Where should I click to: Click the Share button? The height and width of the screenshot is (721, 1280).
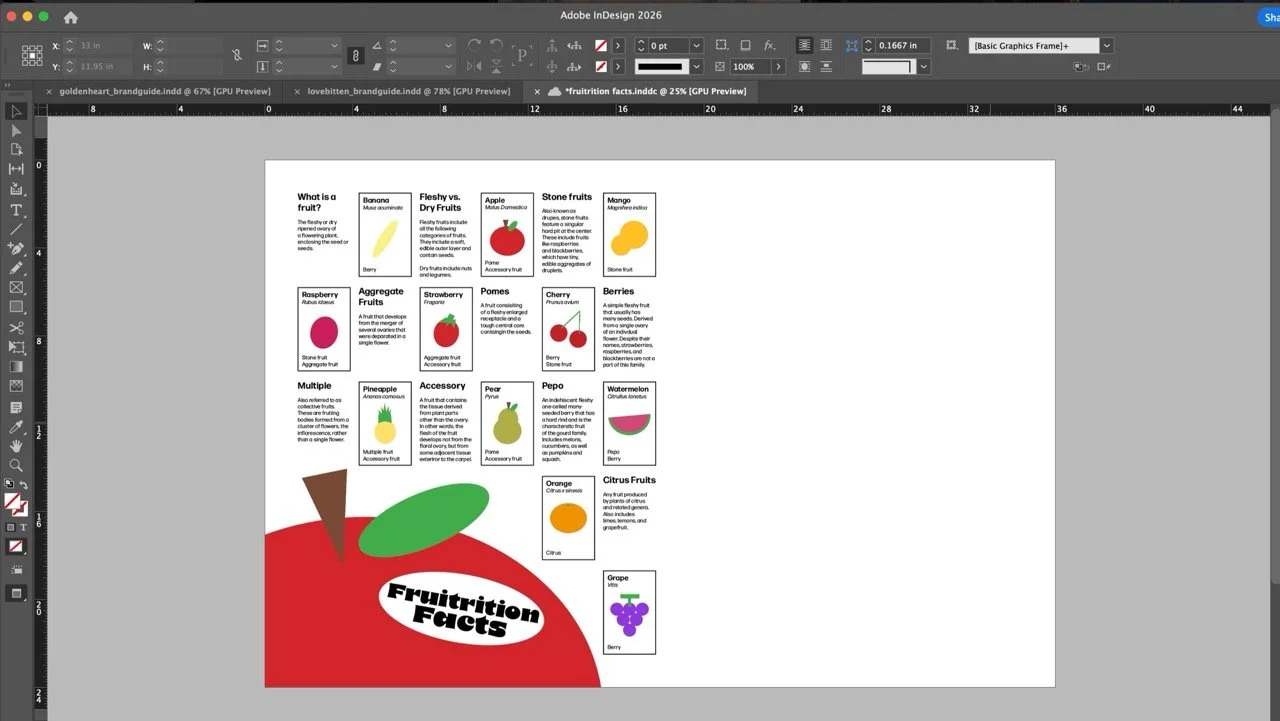click(x=1268, y=16)
